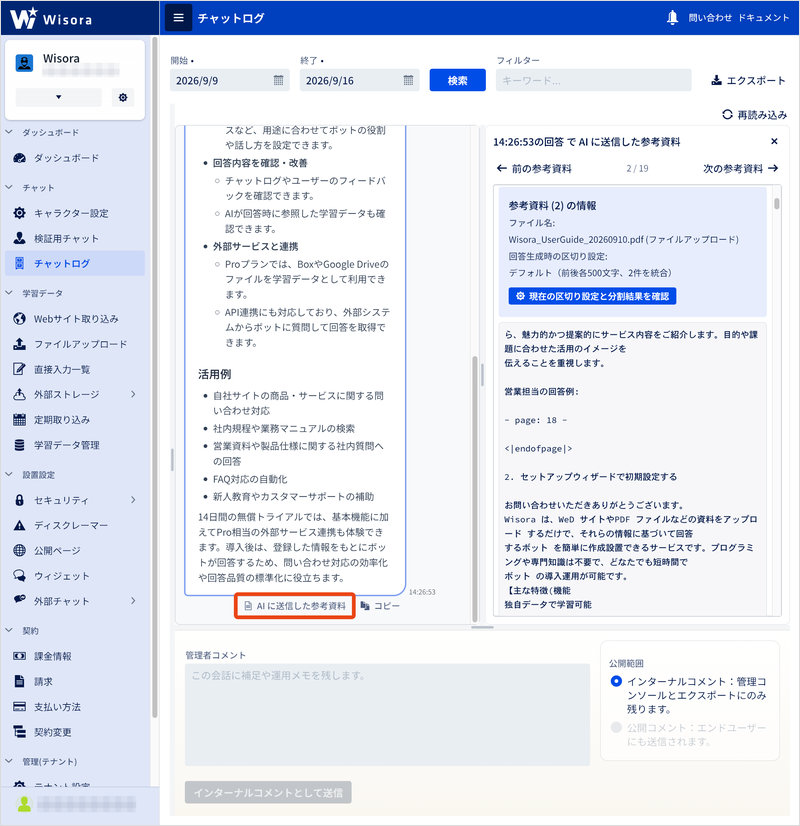The height and width of the screenshot is (826, 800).
Task: Open the hamburger menu icon
Action: point(179,18)
